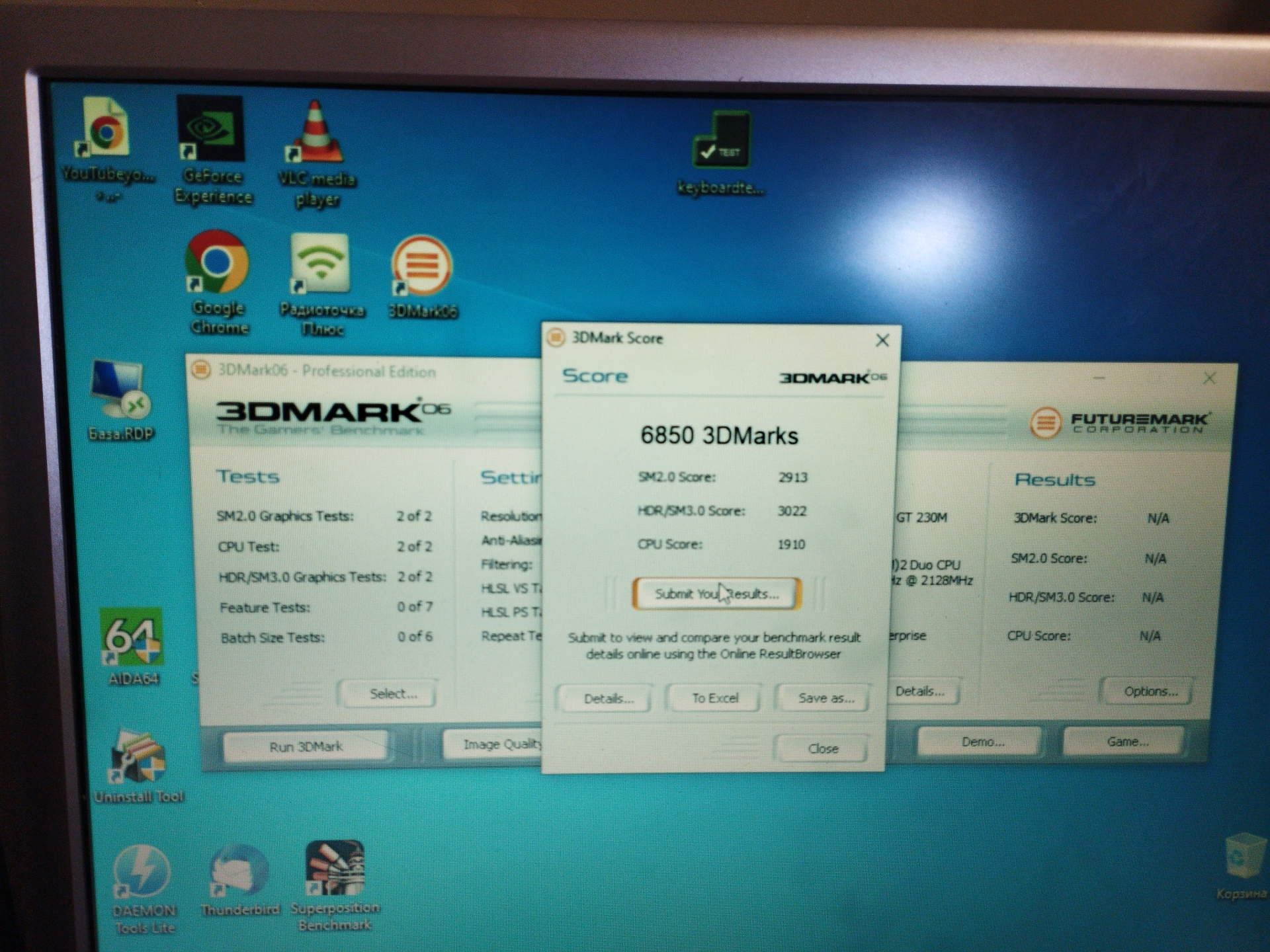The width and height of the screenshot is (1270, 952).
Task: Minimize the 3DMark06 main window
Action: pos(1099,377)
